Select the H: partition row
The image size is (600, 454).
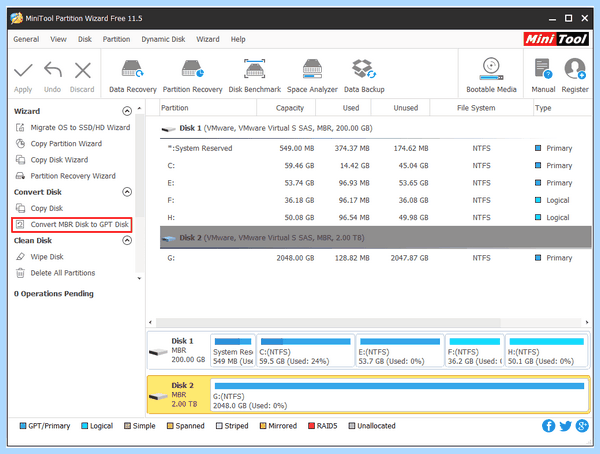375,217
